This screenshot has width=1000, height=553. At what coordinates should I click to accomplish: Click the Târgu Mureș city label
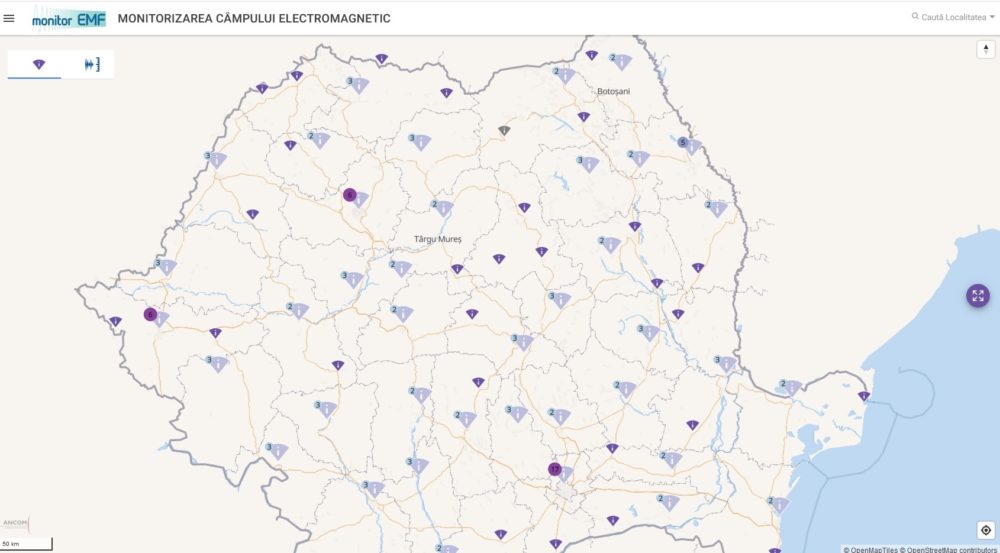click(x=438, y=239)
